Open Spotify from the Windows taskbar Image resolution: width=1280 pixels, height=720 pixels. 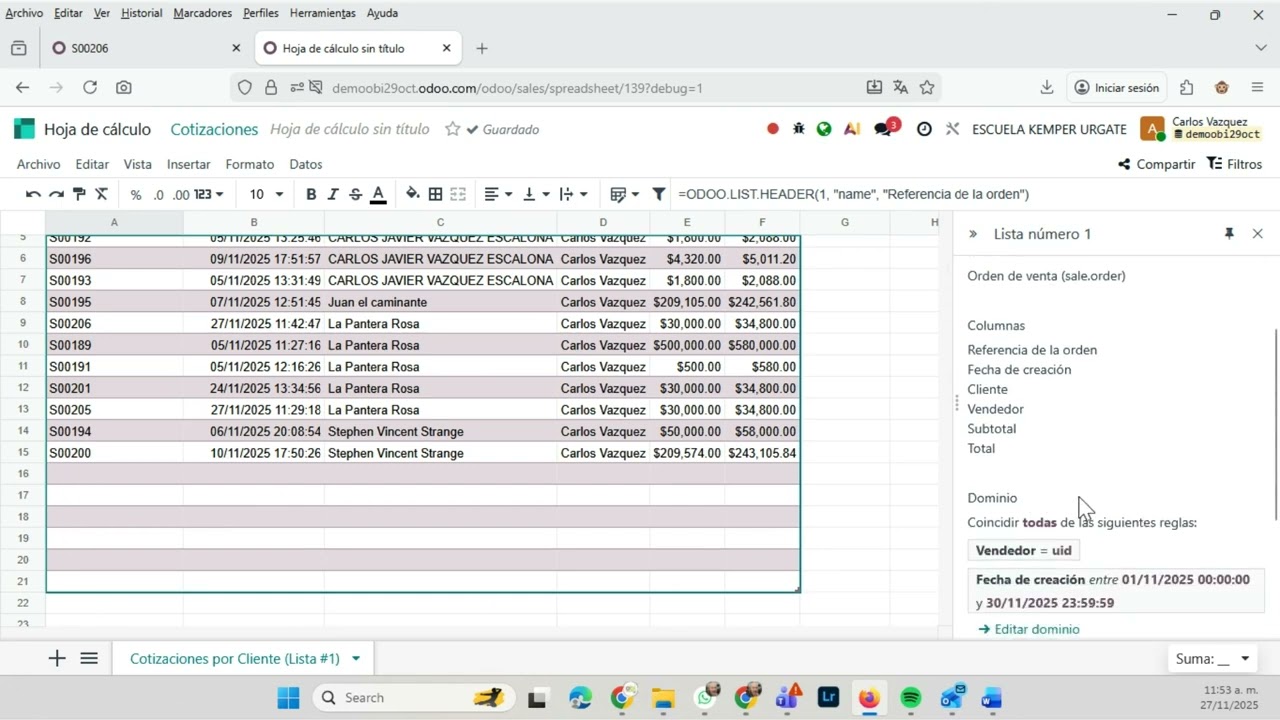click(x=910, y=697)
